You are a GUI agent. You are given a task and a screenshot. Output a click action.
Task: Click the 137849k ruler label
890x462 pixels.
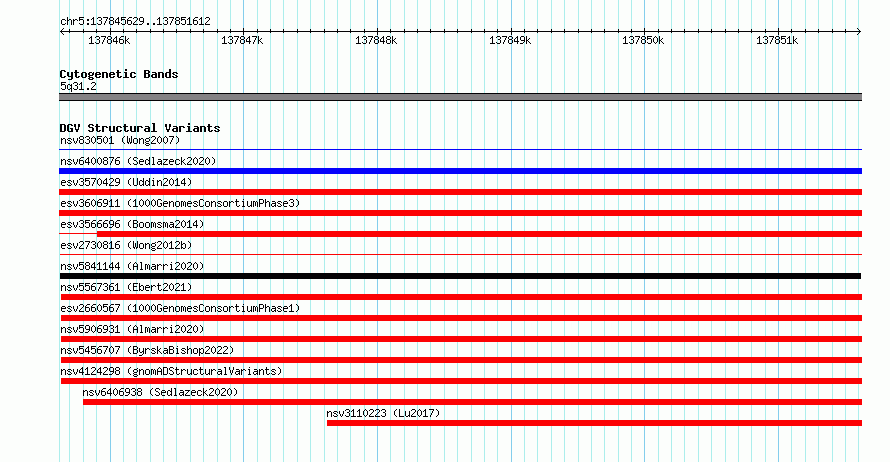click(510, 40)
